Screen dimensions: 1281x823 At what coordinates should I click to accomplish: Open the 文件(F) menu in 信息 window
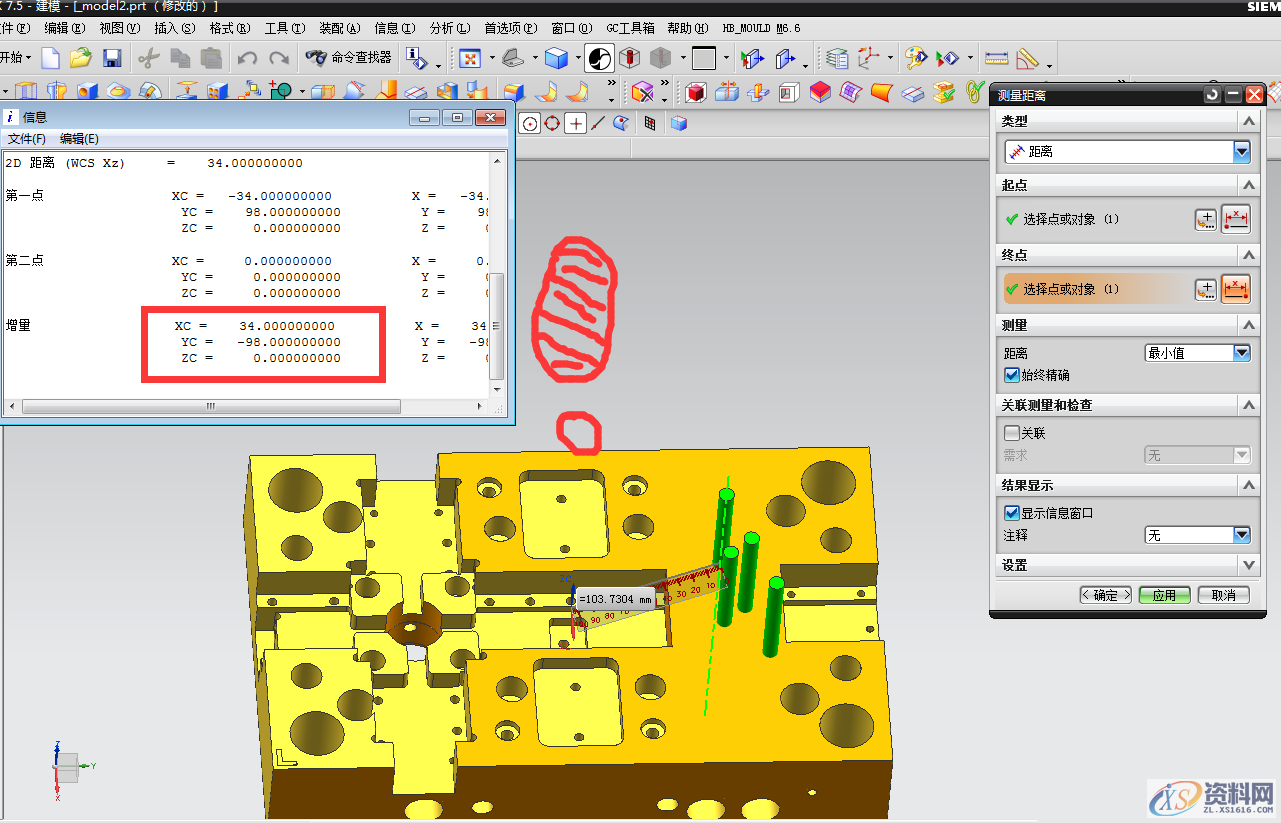point(27,139)
